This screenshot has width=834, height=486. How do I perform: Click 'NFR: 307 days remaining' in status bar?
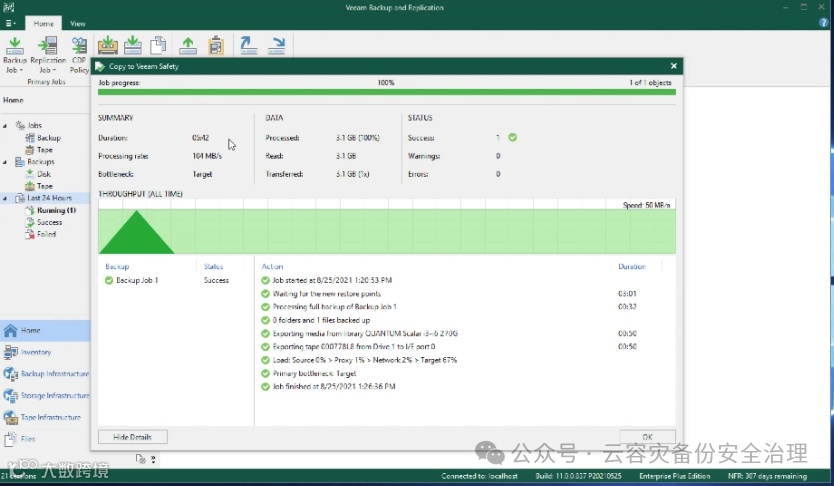tap(767, 476)
